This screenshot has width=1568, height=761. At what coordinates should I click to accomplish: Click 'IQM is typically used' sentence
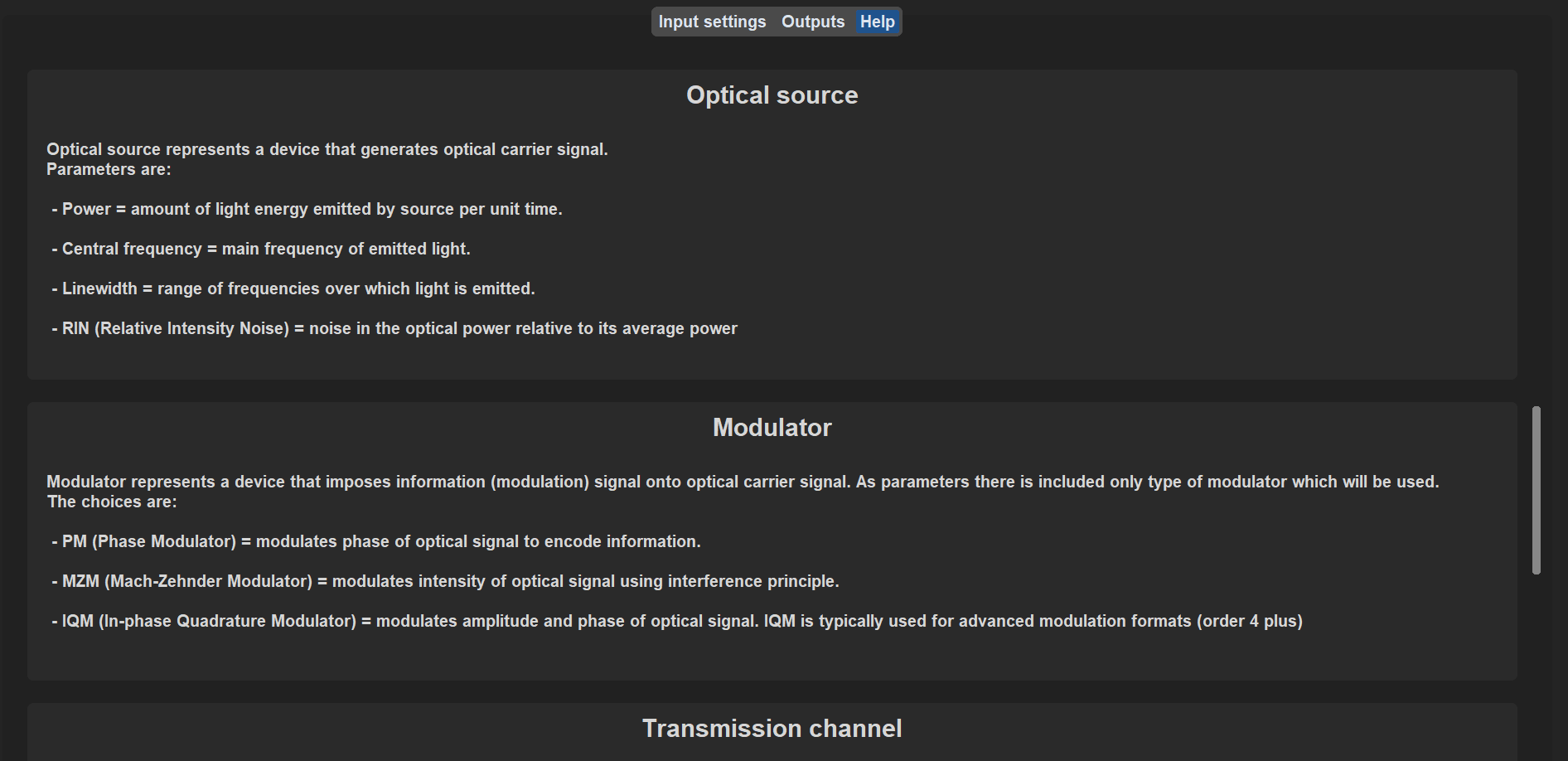tap(1033, 622)
